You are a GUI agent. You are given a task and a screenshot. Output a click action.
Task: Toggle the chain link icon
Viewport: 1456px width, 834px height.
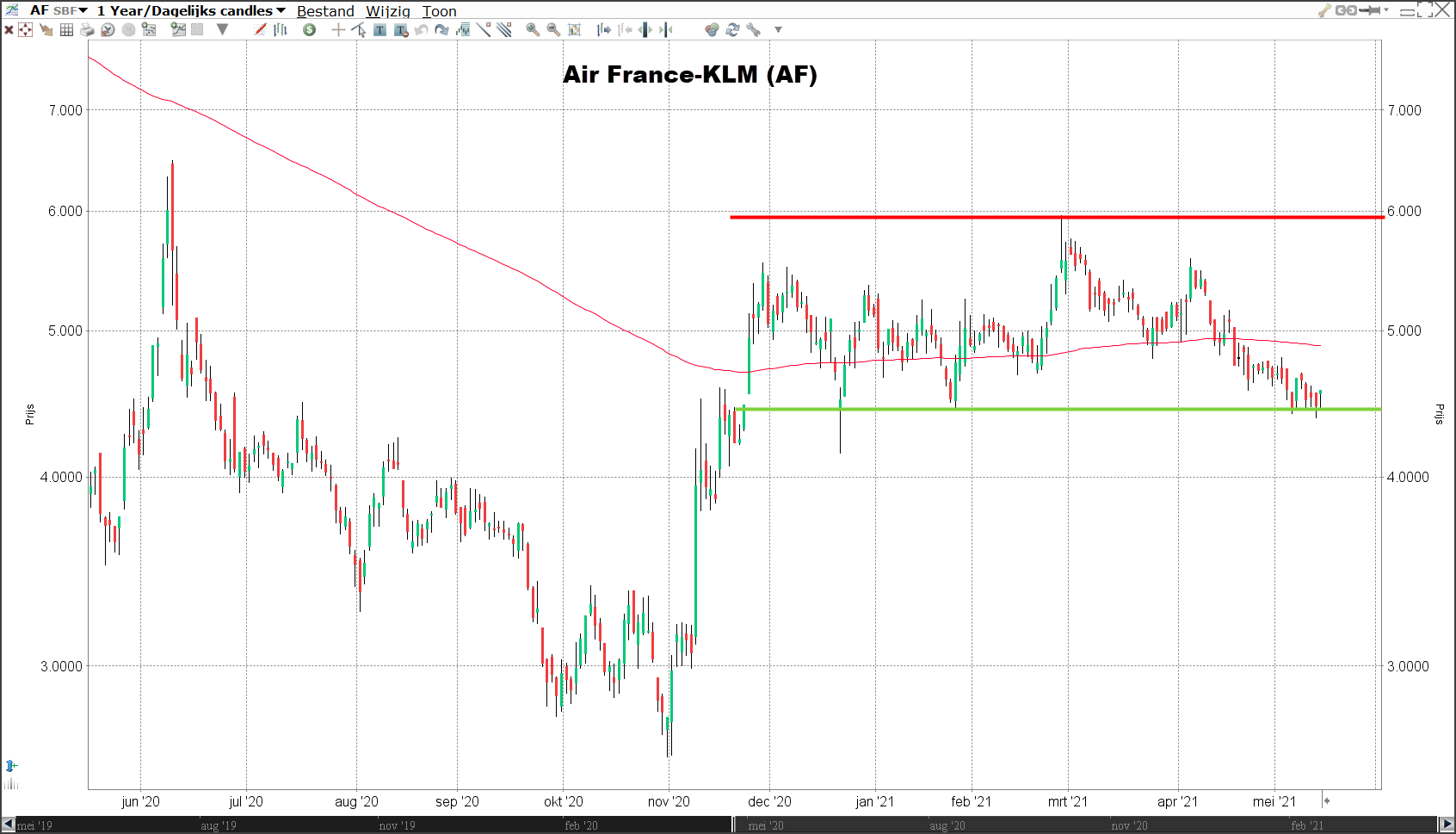click(1346, 10)
